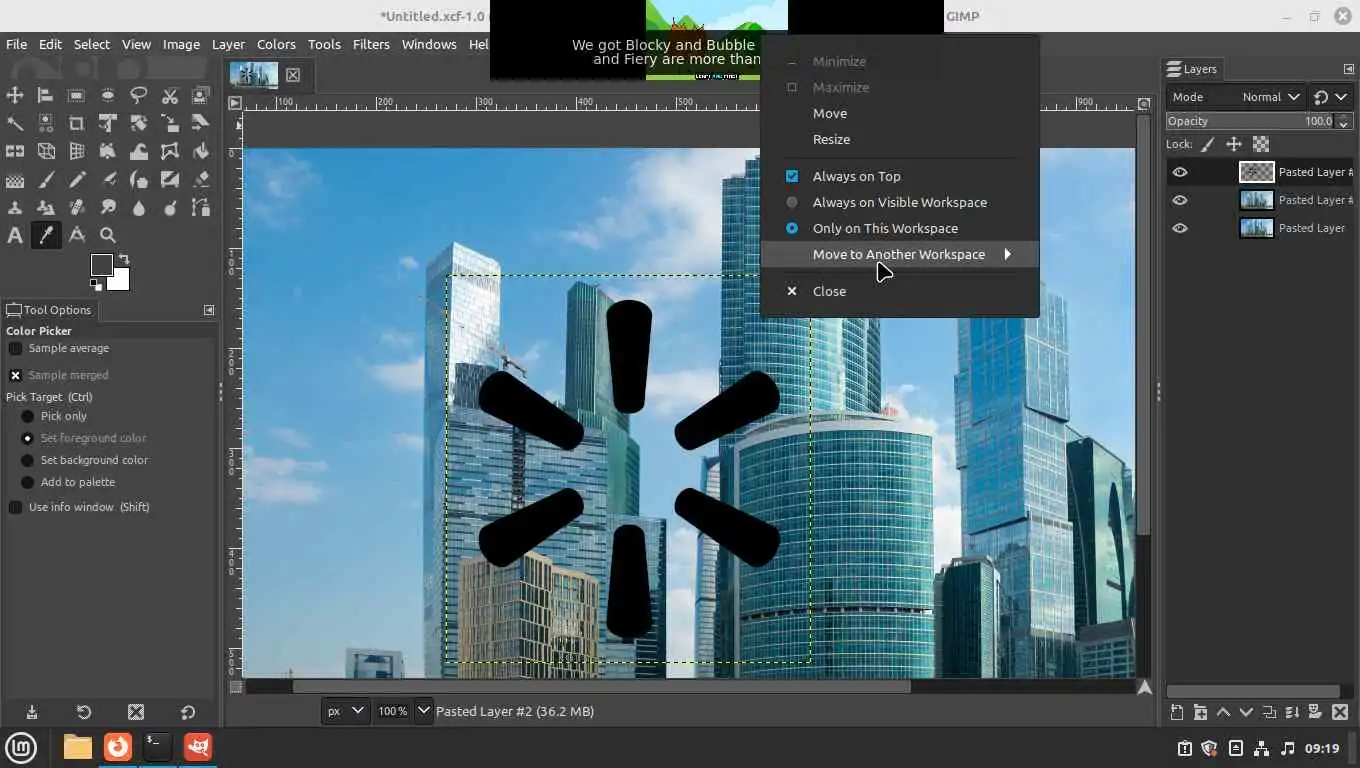Choose the Rectangle Select tool

pyautogui.click(x=77, y=95)
